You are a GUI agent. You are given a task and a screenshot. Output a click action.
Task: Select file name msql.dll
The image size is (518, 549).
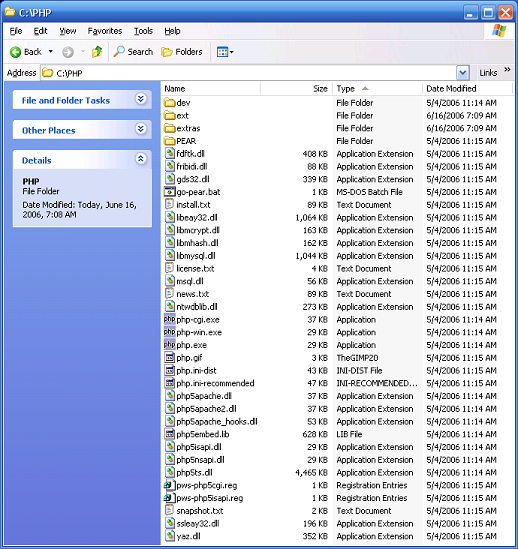190,281
